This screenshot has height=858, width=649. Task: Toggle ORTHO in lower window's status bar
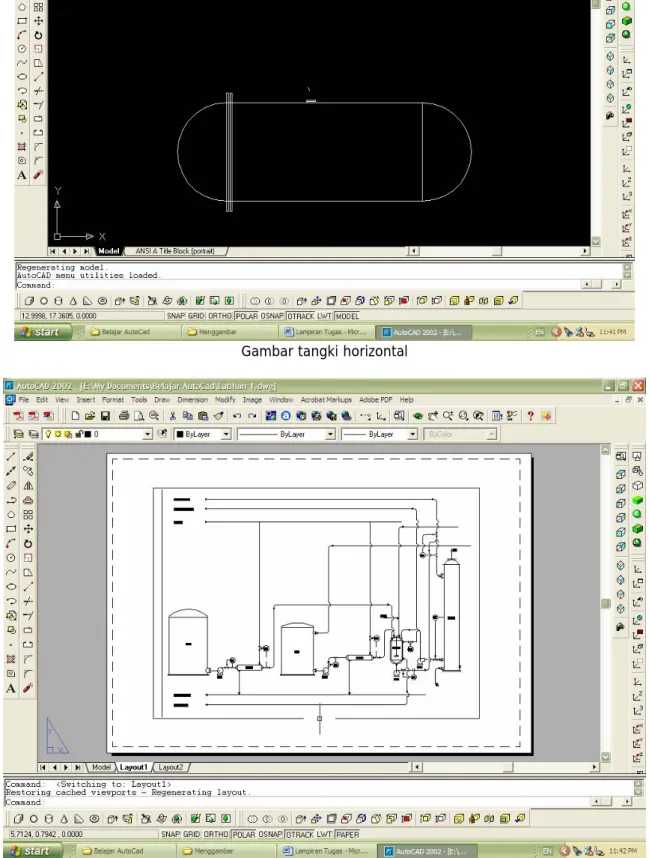tap(216, 834)
